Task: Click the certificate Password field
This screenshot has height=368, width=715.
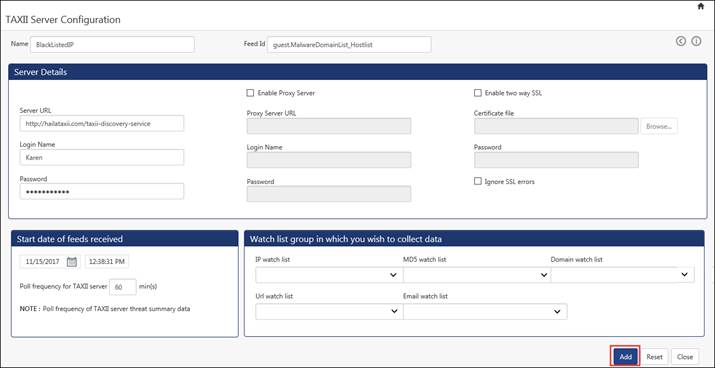Action: click(x=556, y=160)
